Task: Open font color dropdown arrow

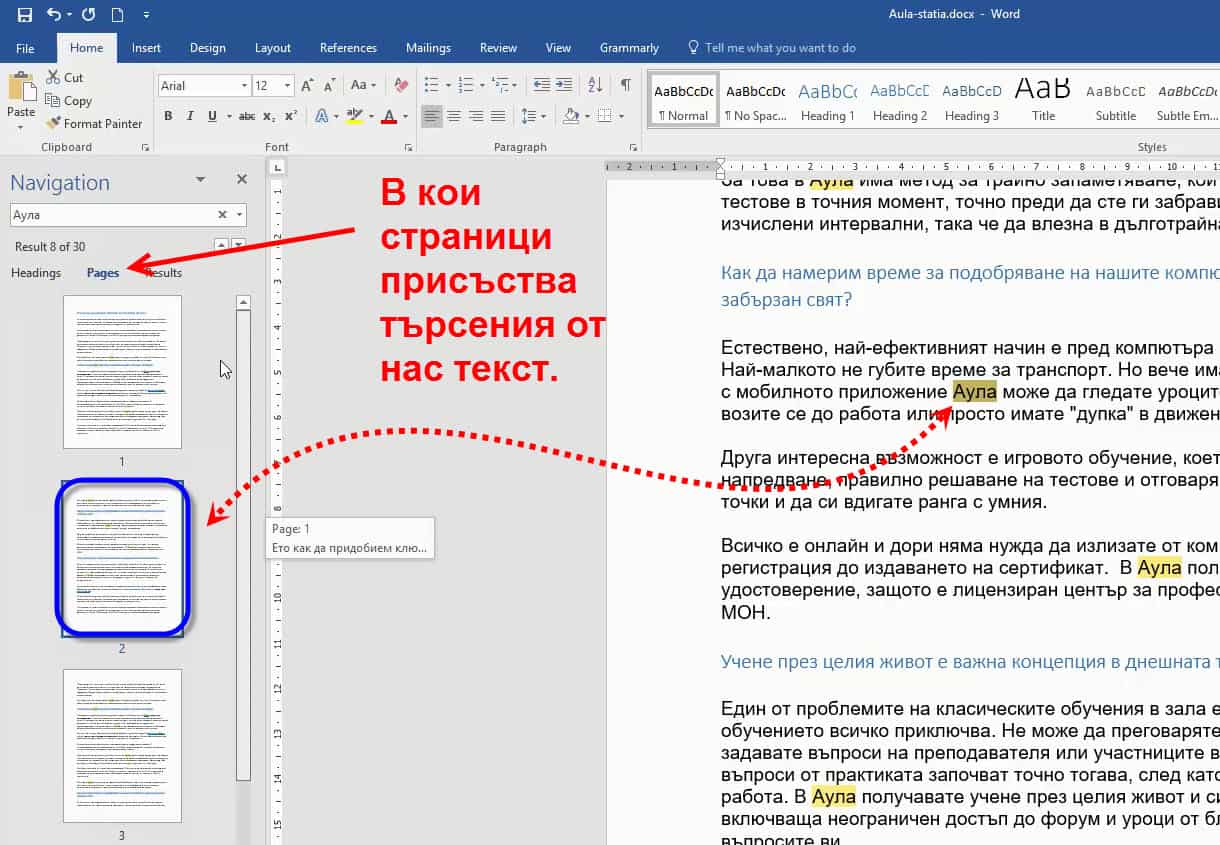Action: [404, 117]
